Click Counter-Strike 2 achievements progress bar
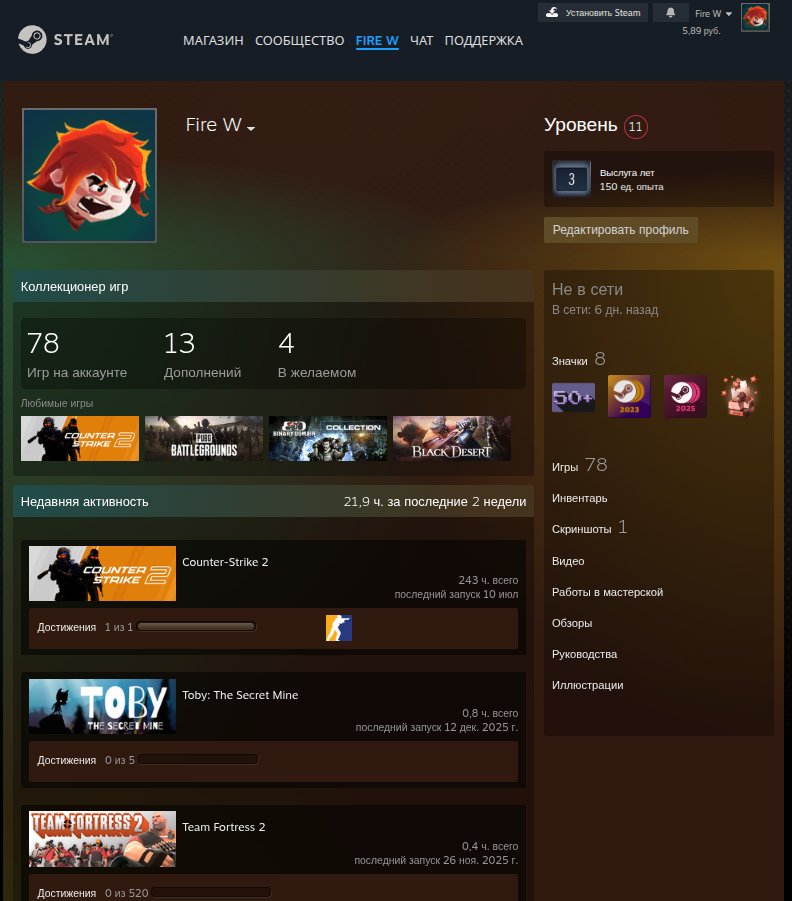The image size is (792, 901). point(197,626)
